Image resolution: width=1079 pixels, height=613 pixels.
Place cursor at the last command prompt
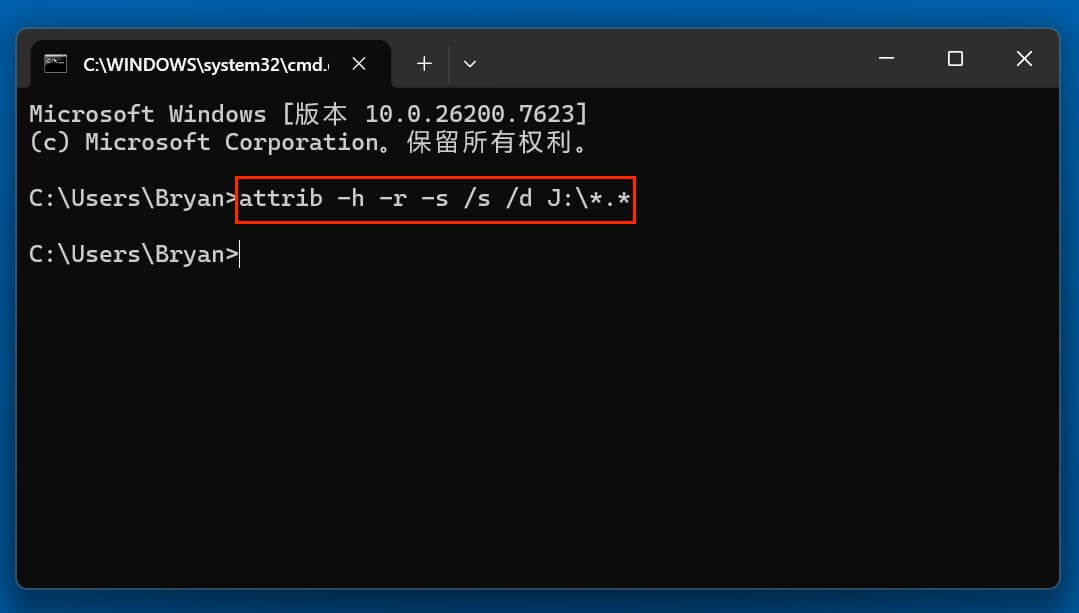tap(240, 254)
